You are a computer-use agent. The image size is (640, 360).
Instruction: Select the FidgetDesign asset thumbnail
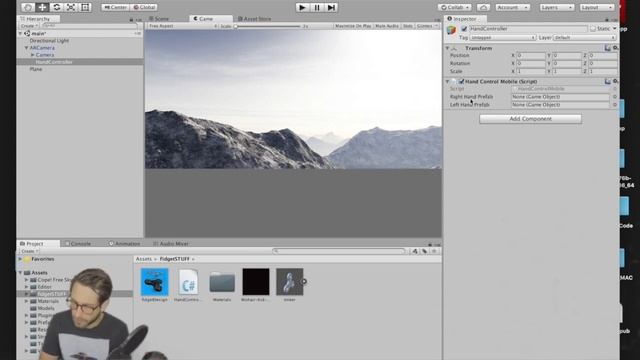(154, 282)
